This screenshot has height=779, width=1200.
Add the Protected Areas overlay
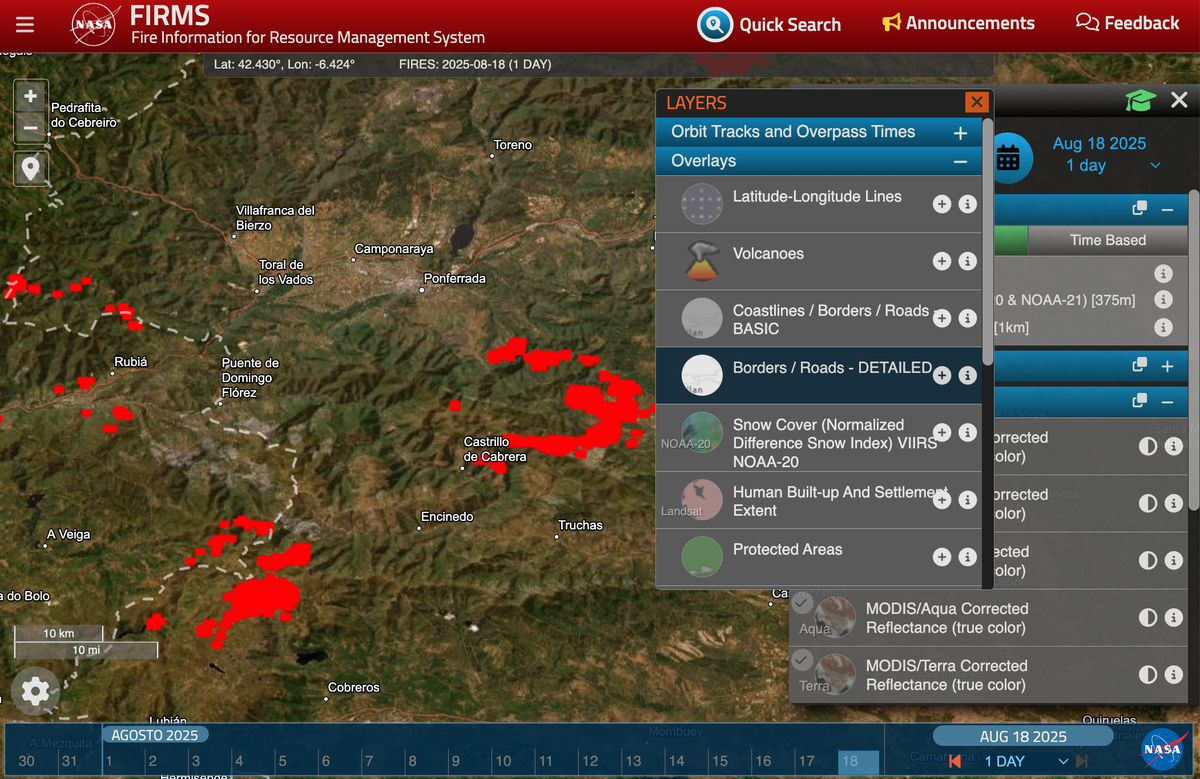941,556
